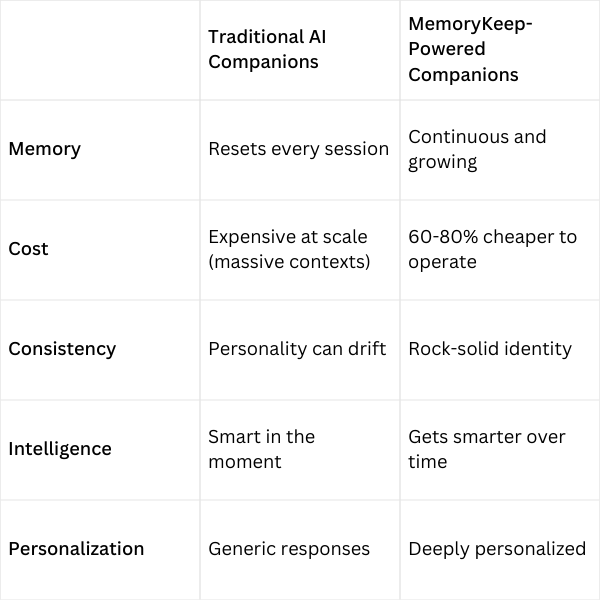This screenshot has width=600, height=600.
Task: Click the 'Continuous and growing' cell
Action: [477, 149]
